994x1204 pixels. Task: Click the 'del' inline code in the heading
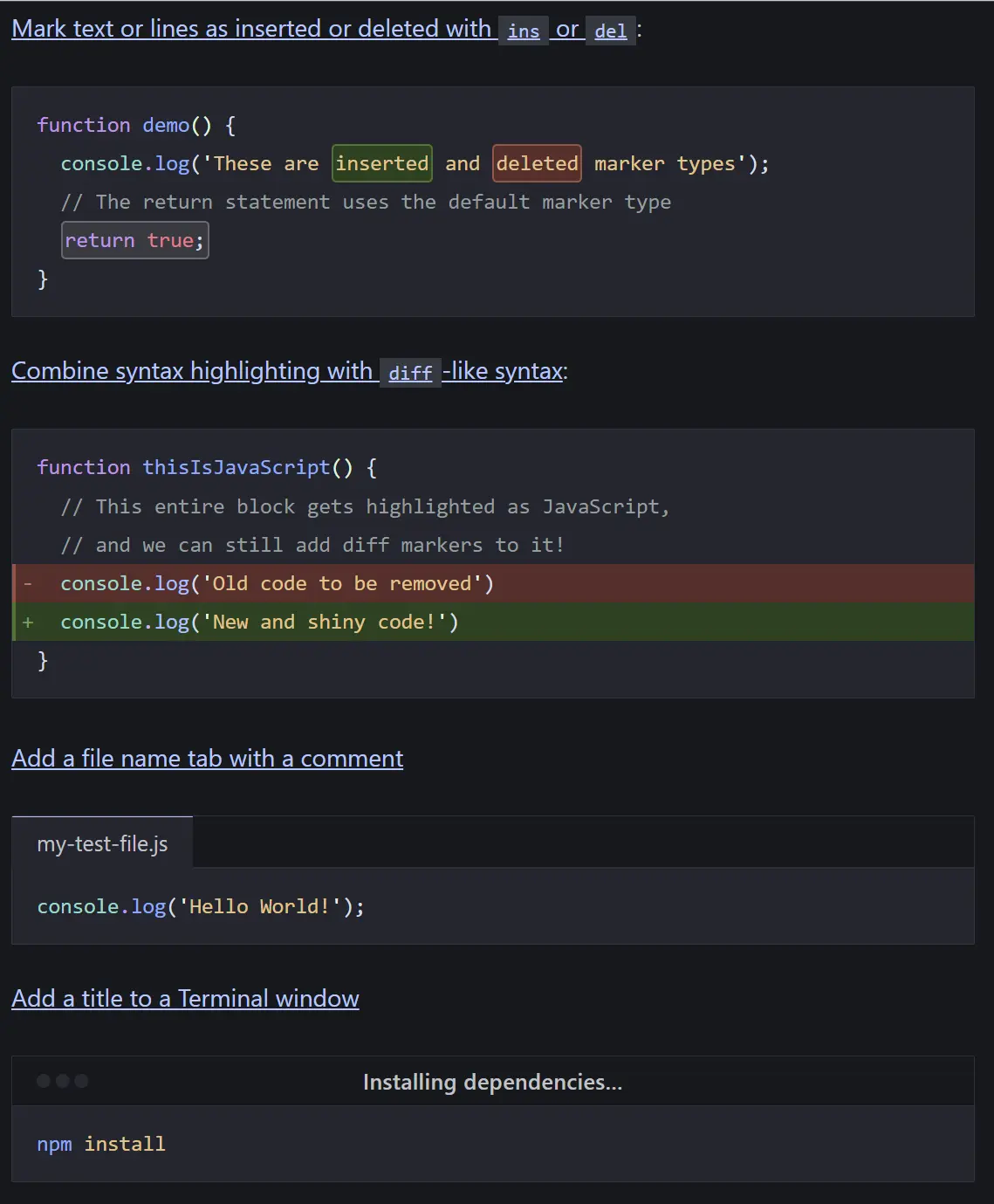pyautogui.click(x=610, y=31)
